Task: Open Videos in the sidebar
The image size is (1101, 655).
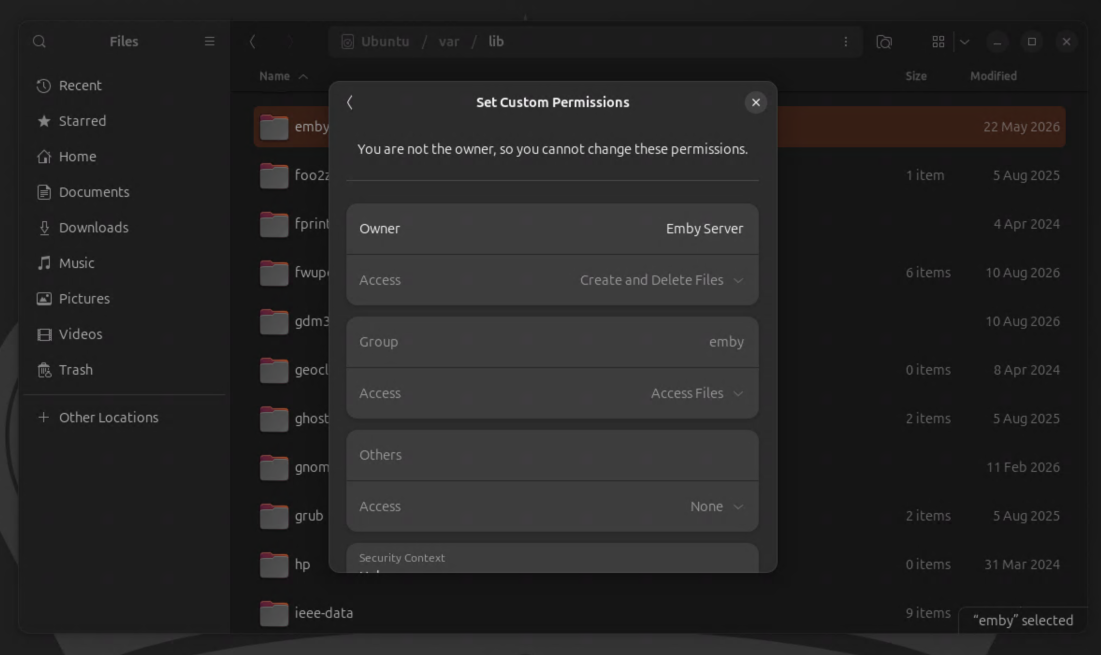Action: pyautogui.click(x=124, y=334)
